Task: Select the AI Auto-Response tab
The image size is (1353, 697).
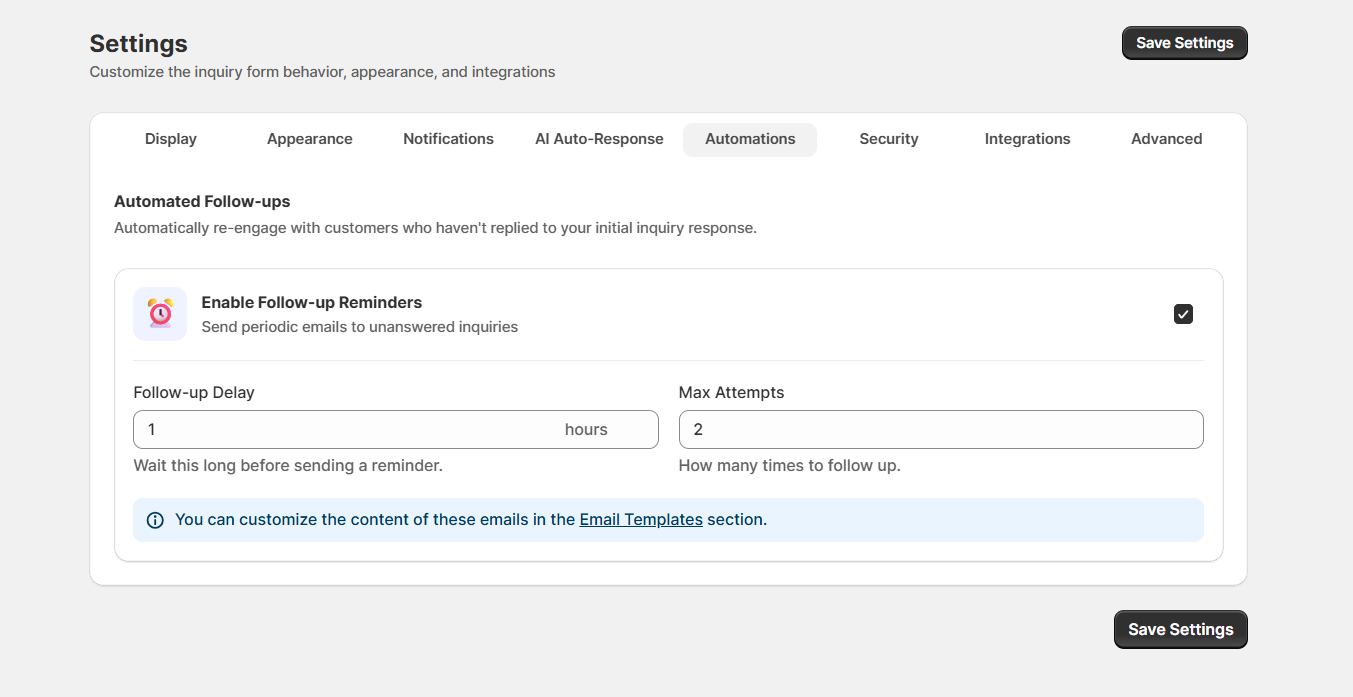Action: point(599,139)
